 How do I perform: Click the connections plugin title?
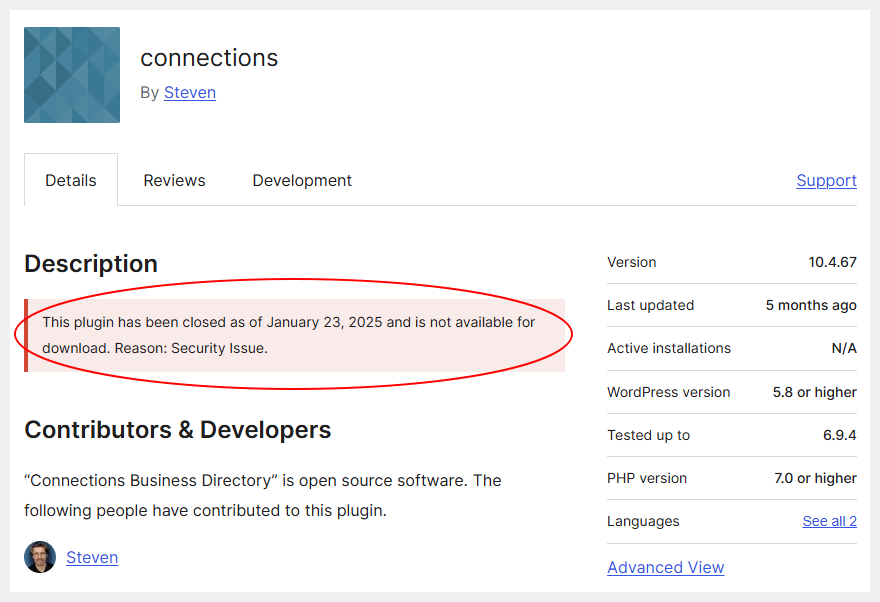click(209, 58)
